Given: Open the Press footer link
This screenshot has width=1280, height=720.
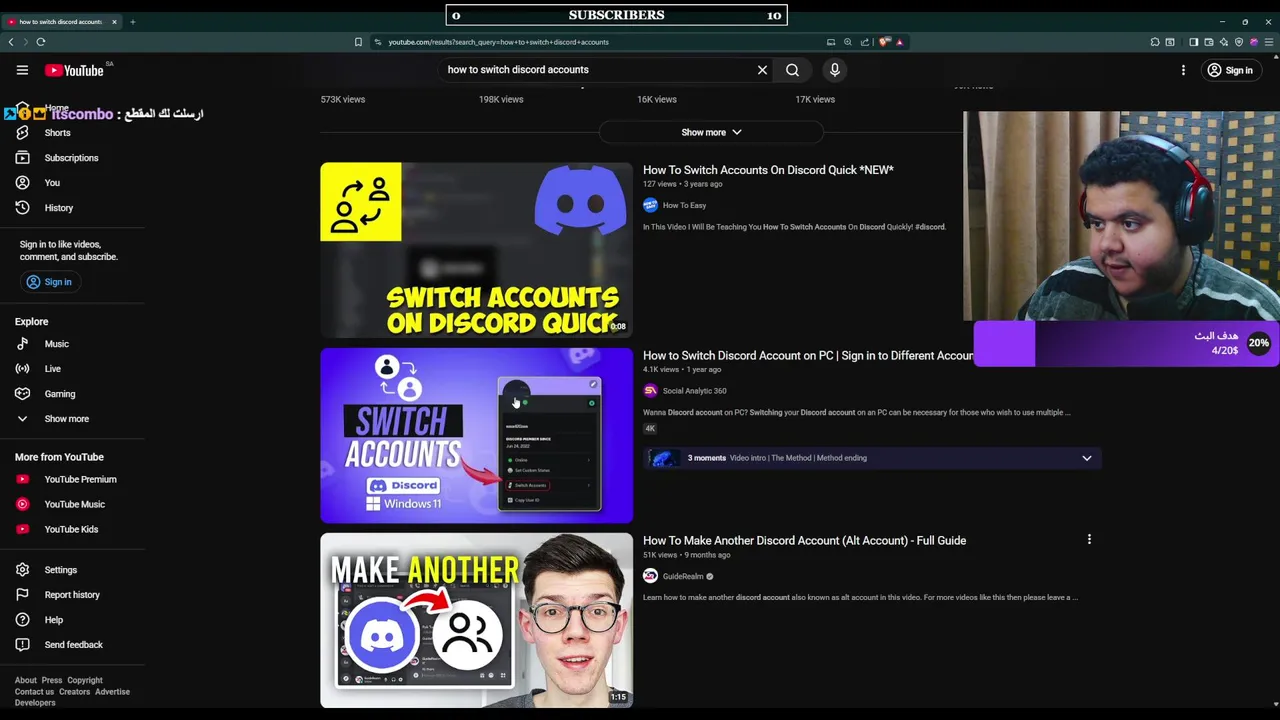Looking at the screenshot, I should tap(51, 680).
